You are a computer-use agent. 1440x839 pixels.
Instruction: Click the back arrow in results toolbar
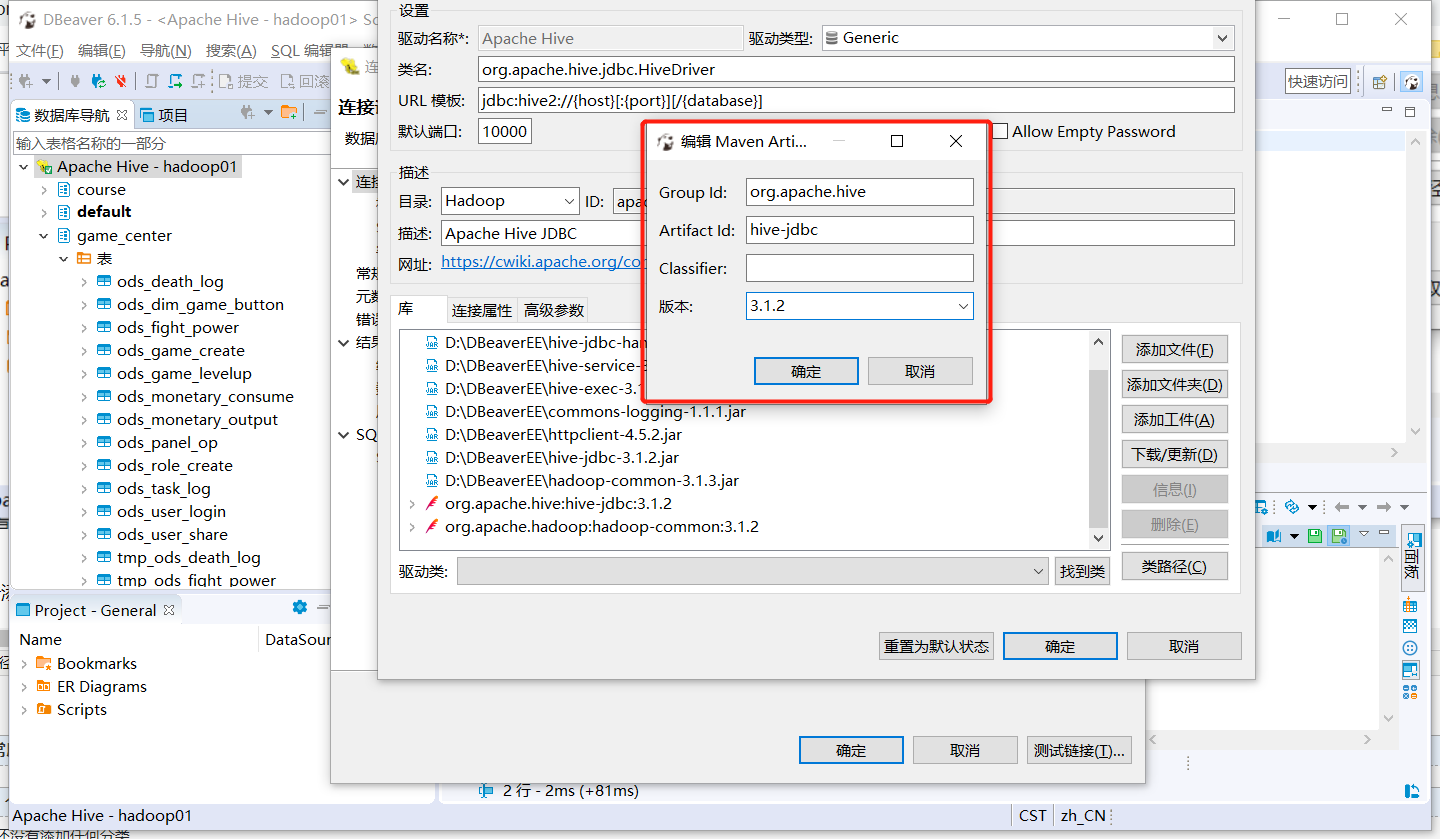(x=1342, y=507)
